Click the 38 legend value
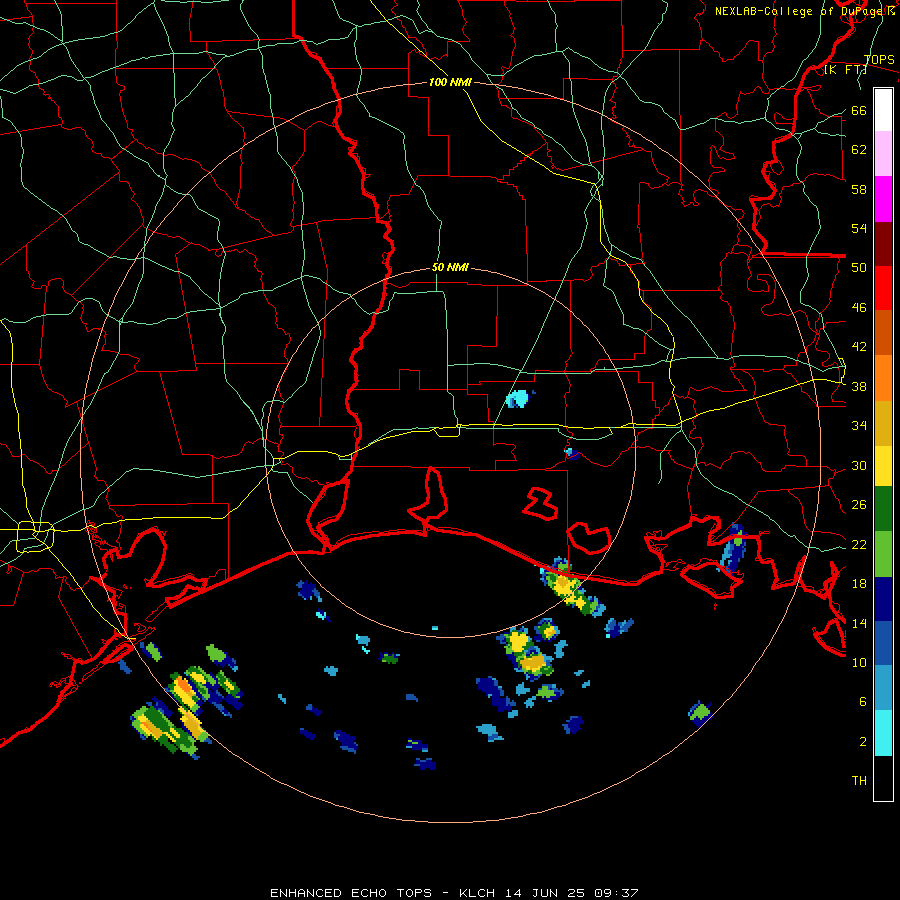Viewport: 900px width, 900px height. 859,386
